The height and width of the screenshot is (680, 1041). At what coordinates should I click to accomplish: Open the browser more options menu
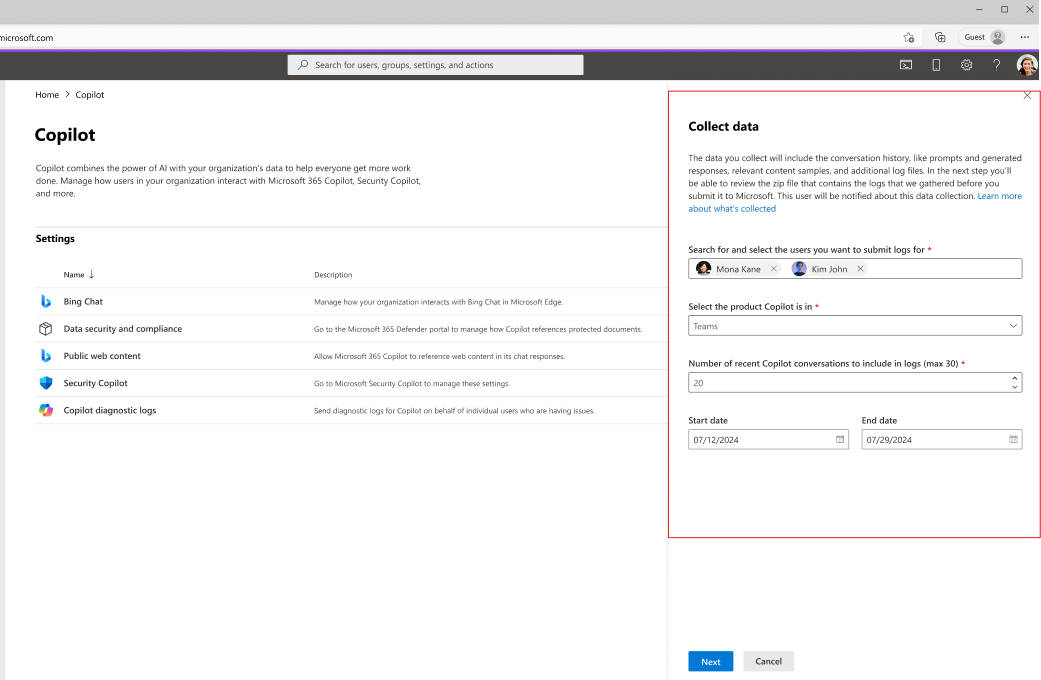pyautogui.click(x=1025, y=37)
